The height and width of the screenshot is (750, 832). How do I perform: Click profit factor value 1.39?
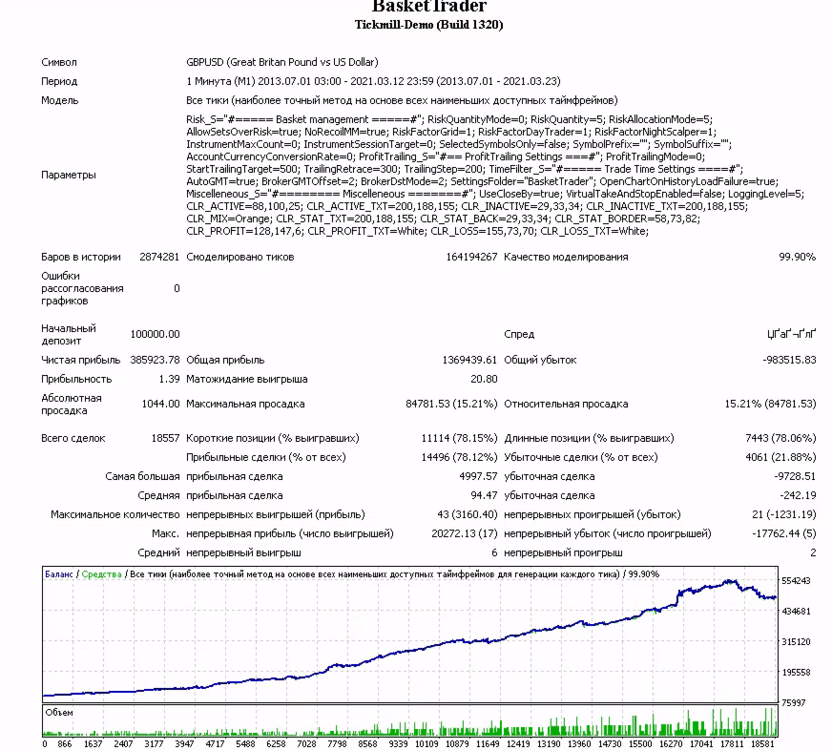(169, 379)
